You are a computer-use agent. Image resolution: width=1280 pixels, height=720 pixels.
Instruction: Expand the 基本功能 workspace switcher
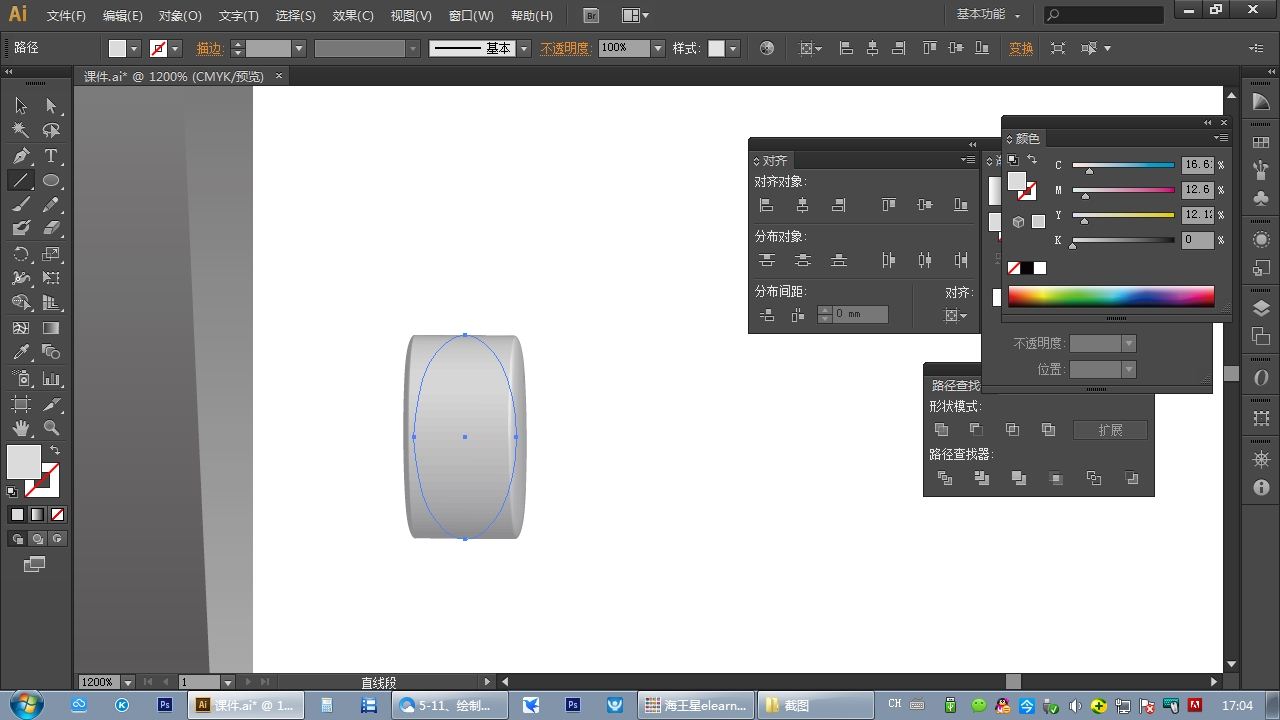pyautogui.click(x=988, y=15)
